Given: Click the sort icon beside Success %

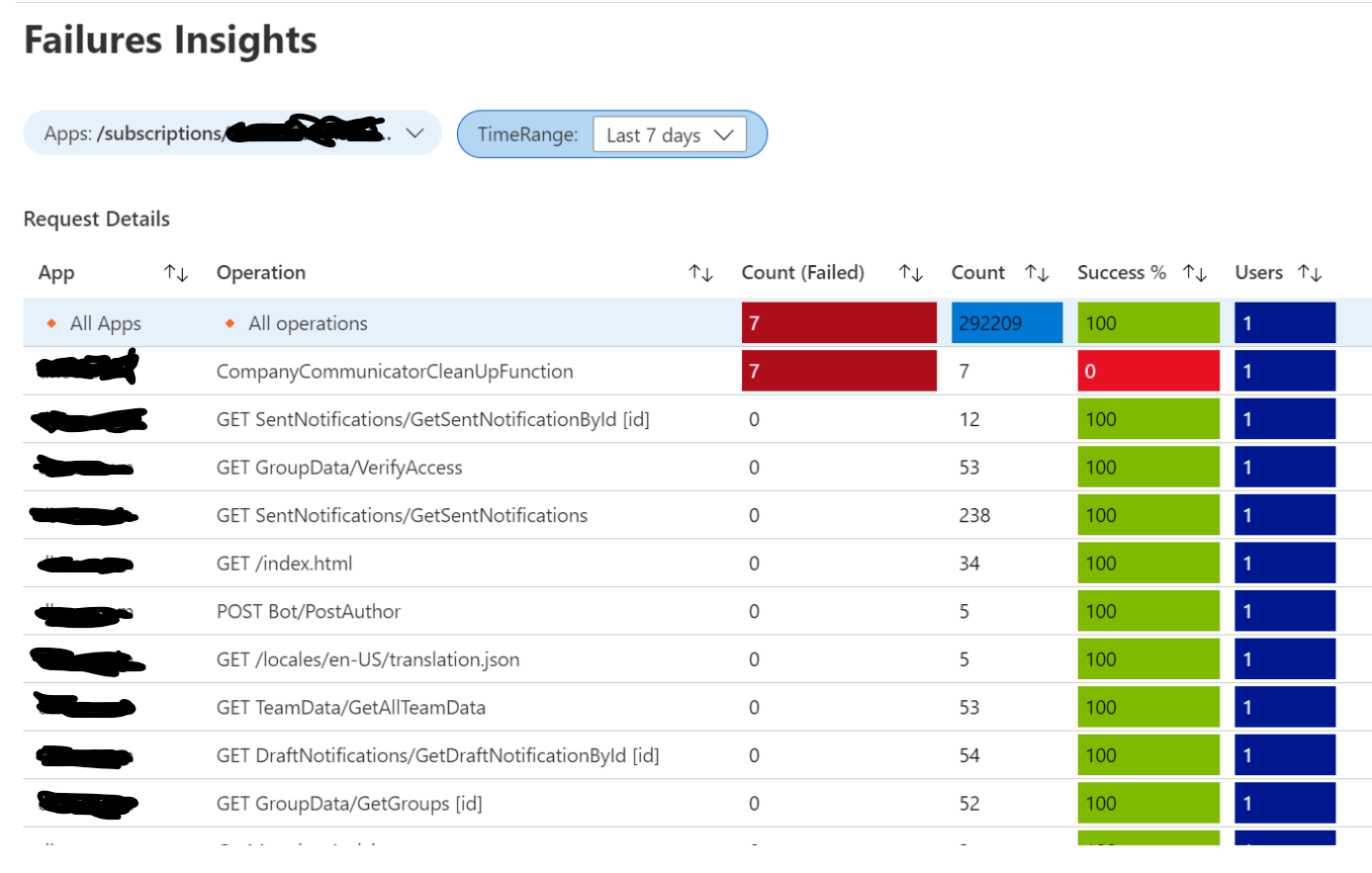Looking at the screenshot, I should (x=1196, y=273).
